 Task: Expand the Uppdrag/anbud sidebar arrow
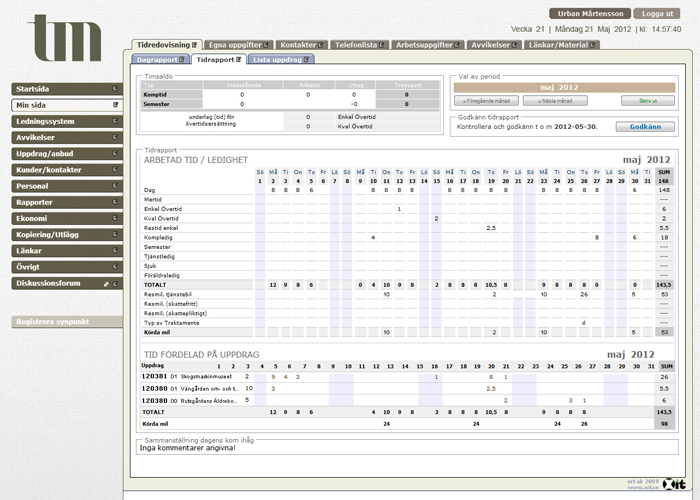point(115,154)
